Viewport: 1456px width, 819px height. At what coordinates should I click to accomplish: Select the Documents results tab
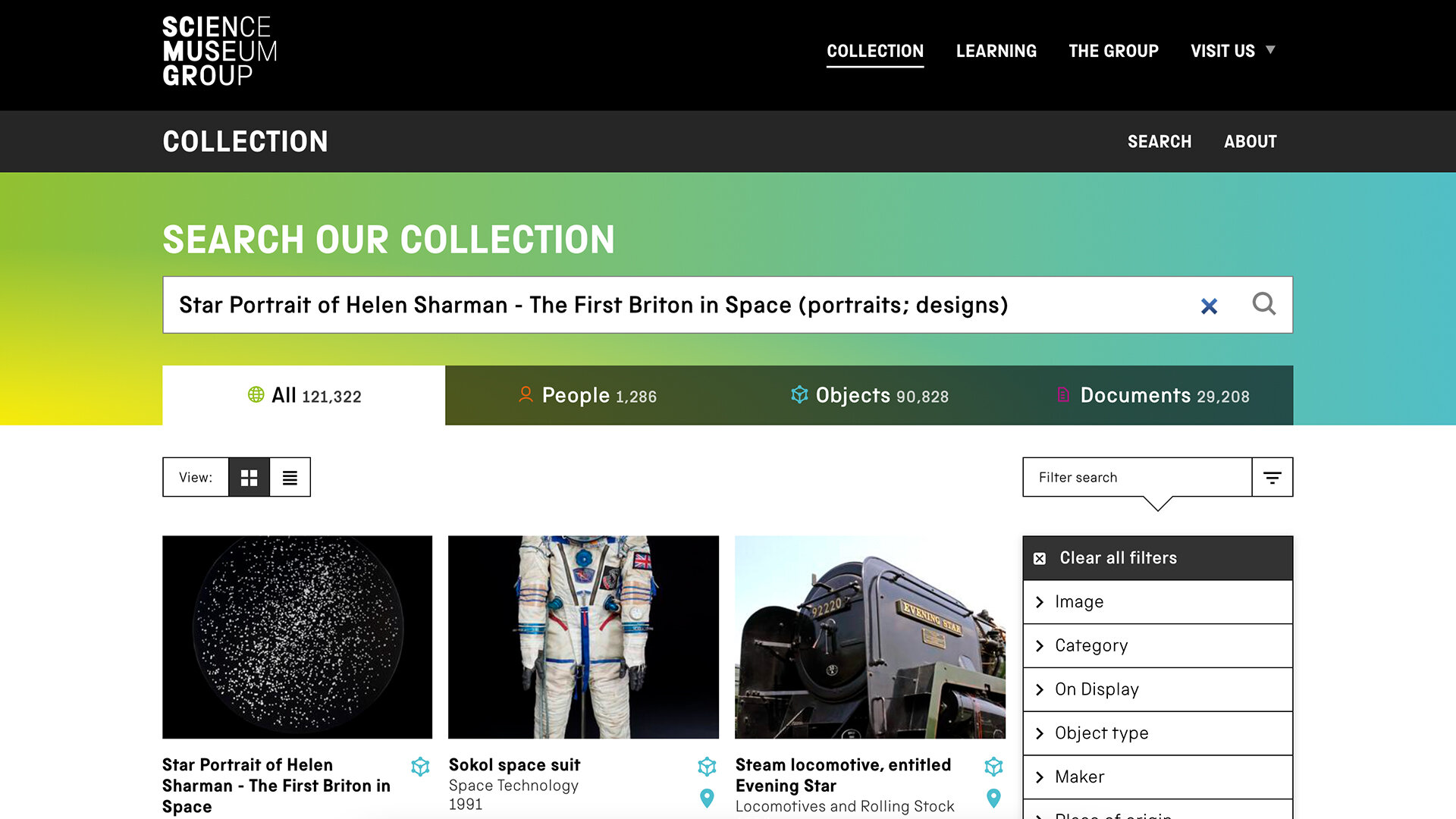point(1153,395)
